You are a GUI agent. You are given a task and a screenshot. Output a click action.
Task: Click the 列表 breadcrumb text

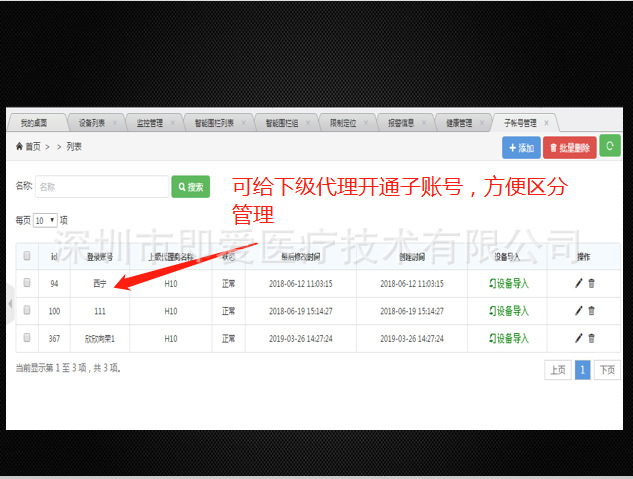74,146
